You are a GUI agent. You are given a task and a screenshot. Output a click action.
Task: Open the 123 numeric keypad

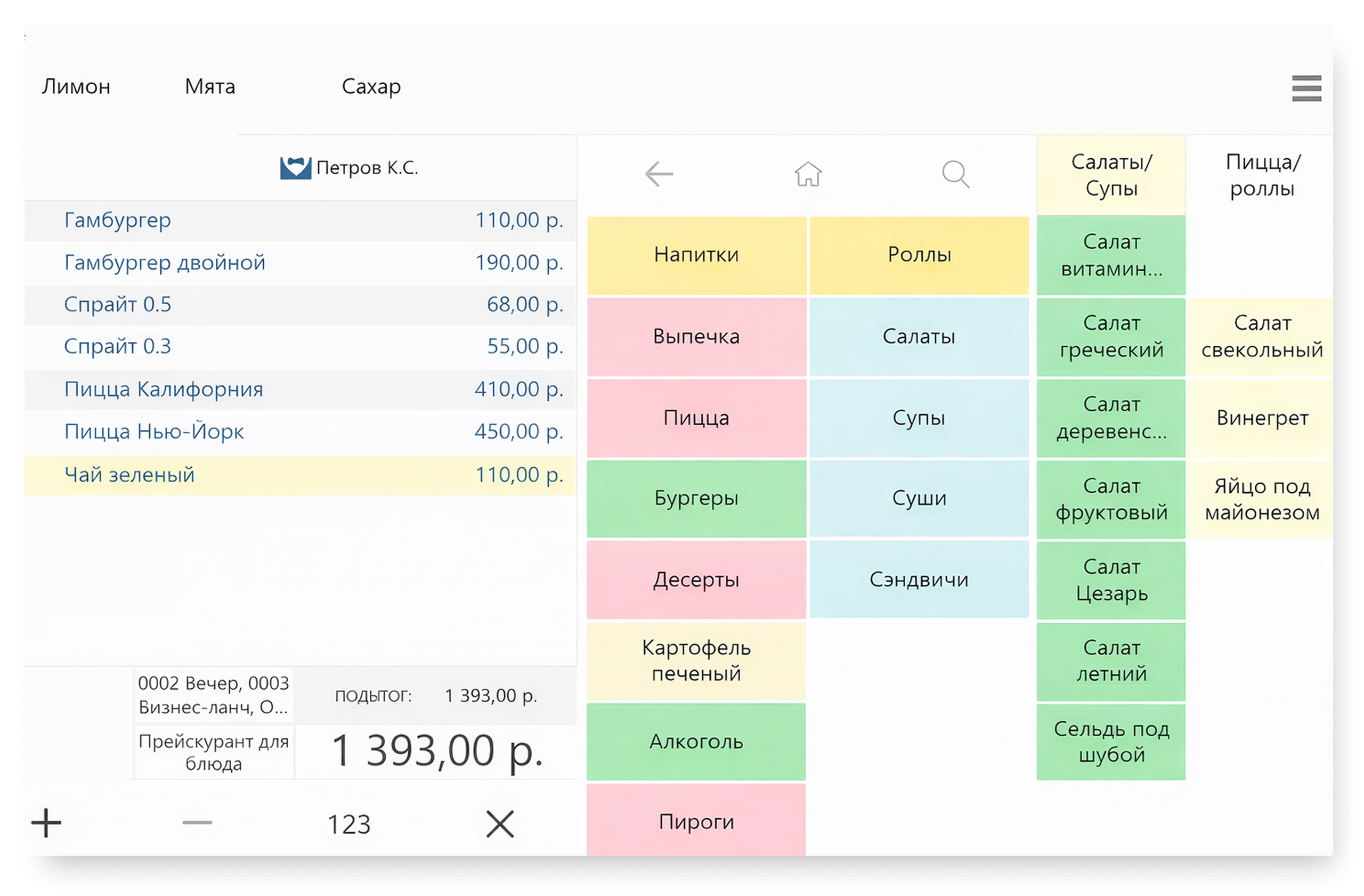348,825
